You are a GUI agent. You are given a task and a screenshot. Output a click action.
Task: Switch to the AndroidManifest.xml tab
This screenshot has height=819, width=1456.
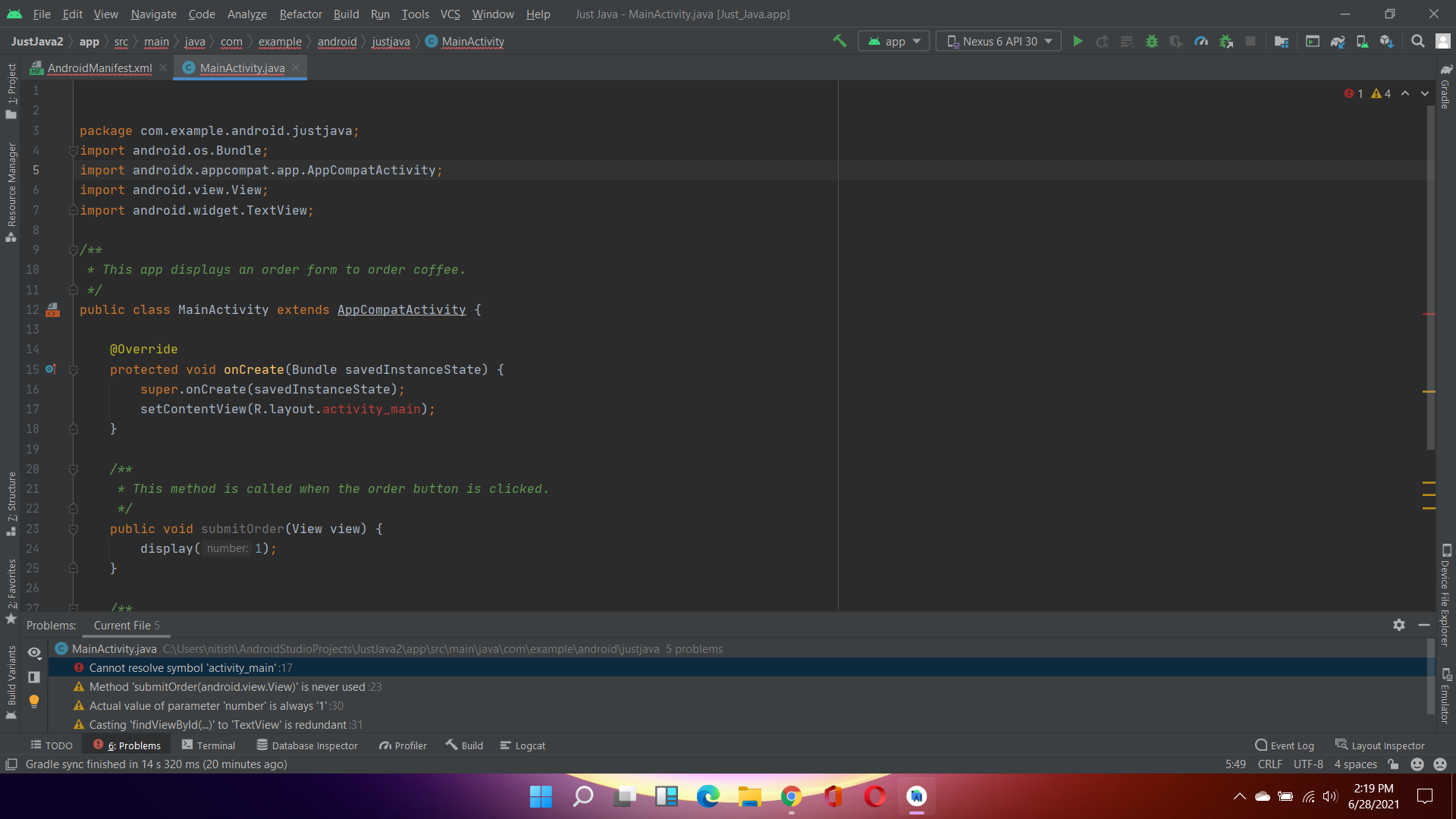pos(99,68)
